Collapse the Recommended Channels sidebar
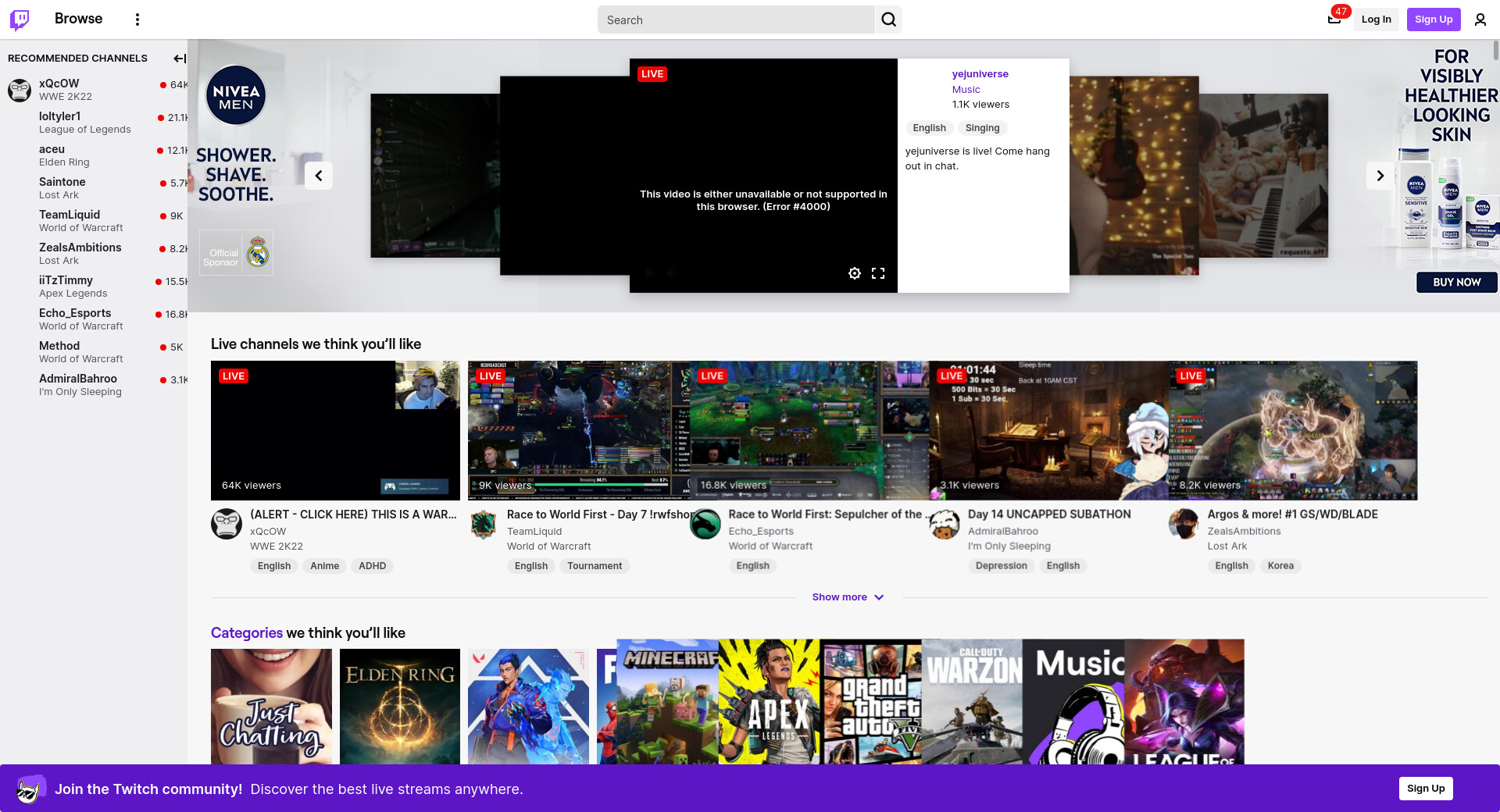The width and height of the screenshot is (1500, 812). [x=179, y=59]
